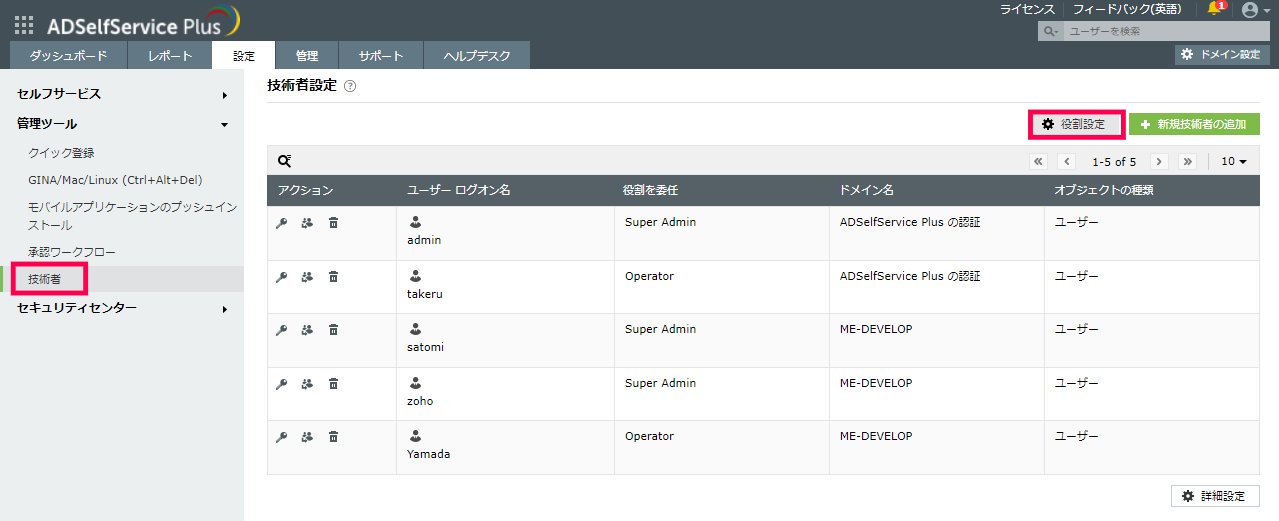Screen dimensions: 1279x521
Task: Click the 役割設定 button
Action: [1075, 124]
